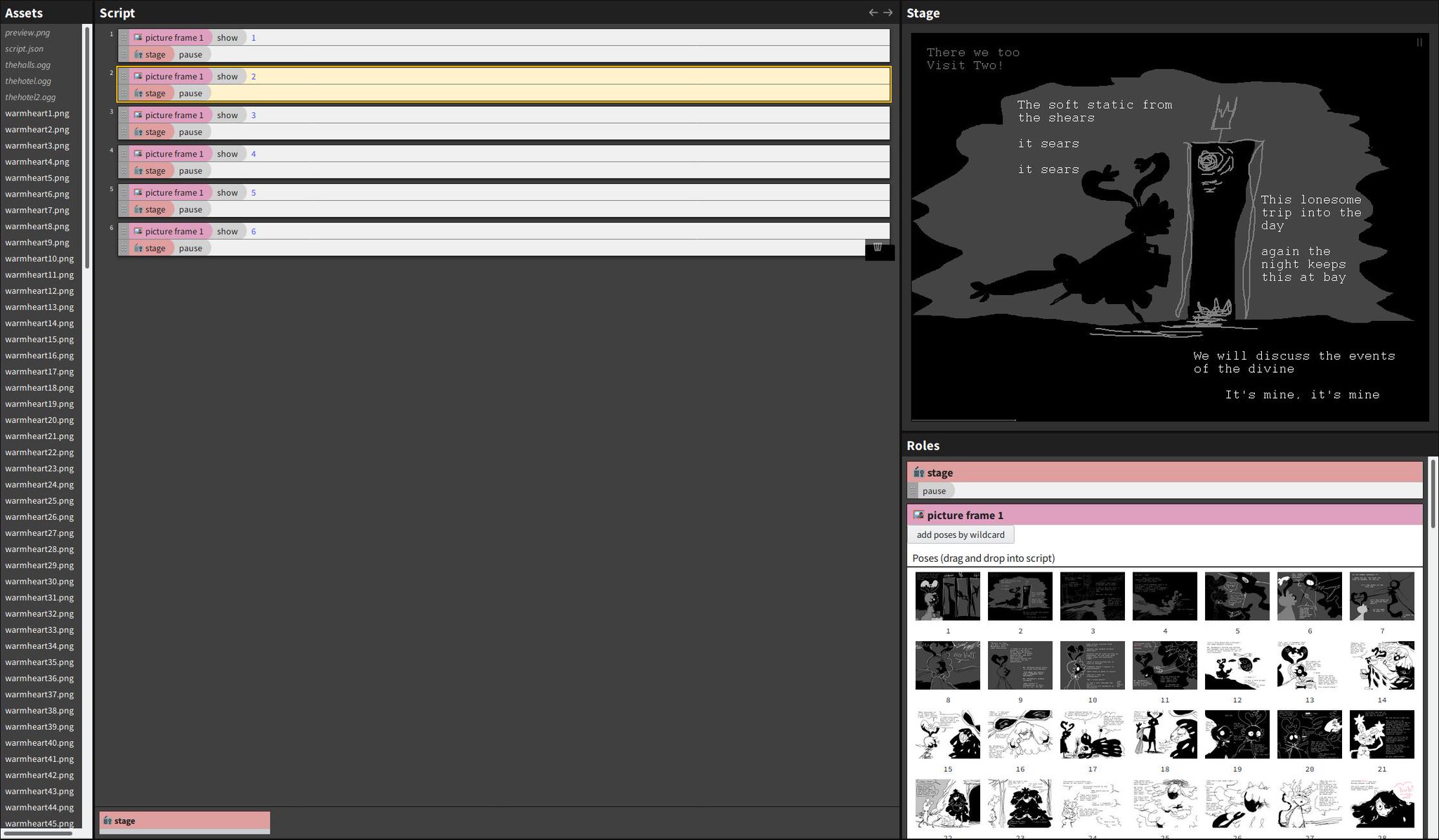Screen dimensions: 1439x840
Task: Click pose number 6 value in script row 6
Action: tap(254, 231)
